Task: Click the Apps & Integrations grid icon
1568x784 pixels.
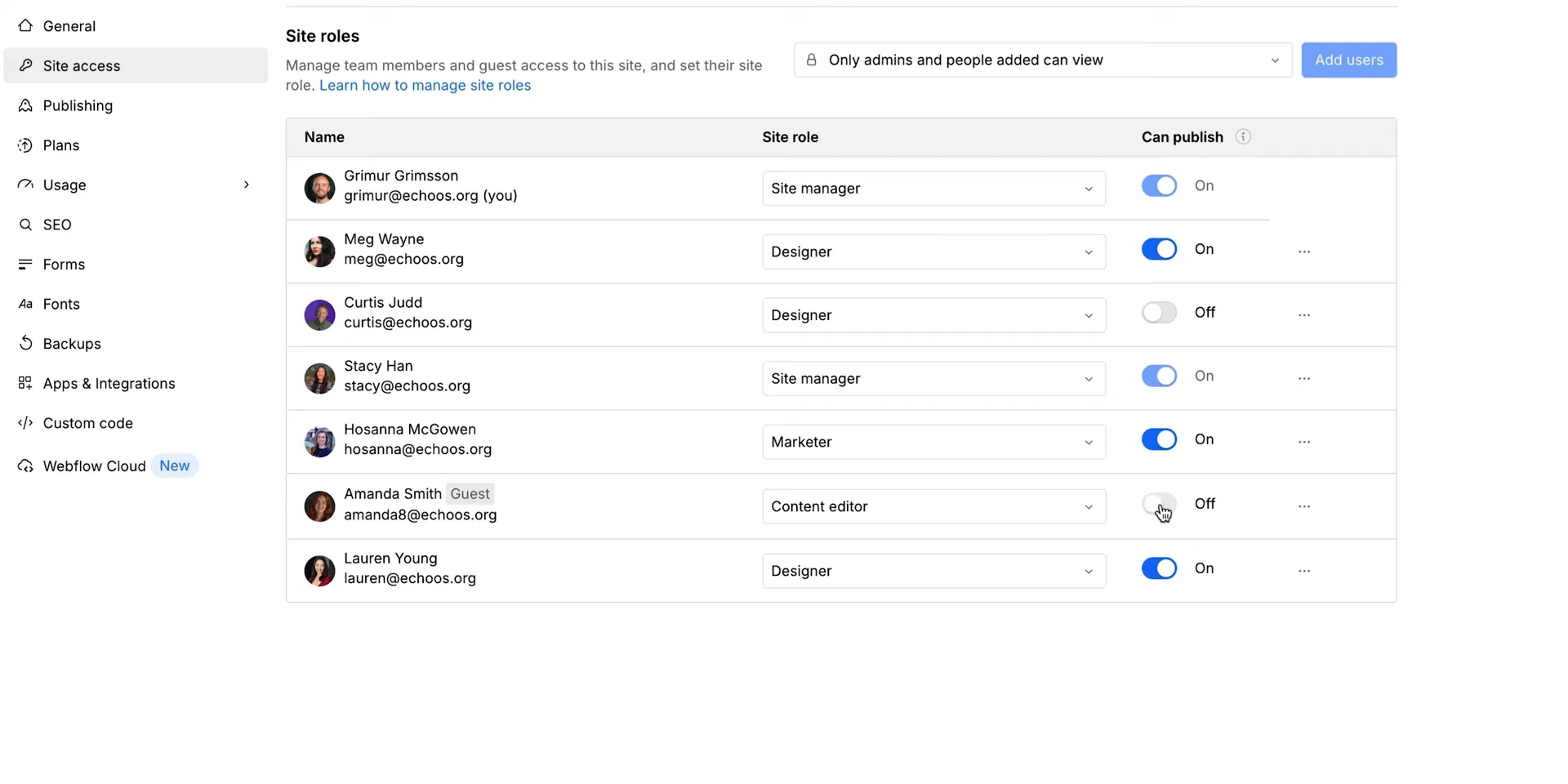Action: (x=25, y=383)
